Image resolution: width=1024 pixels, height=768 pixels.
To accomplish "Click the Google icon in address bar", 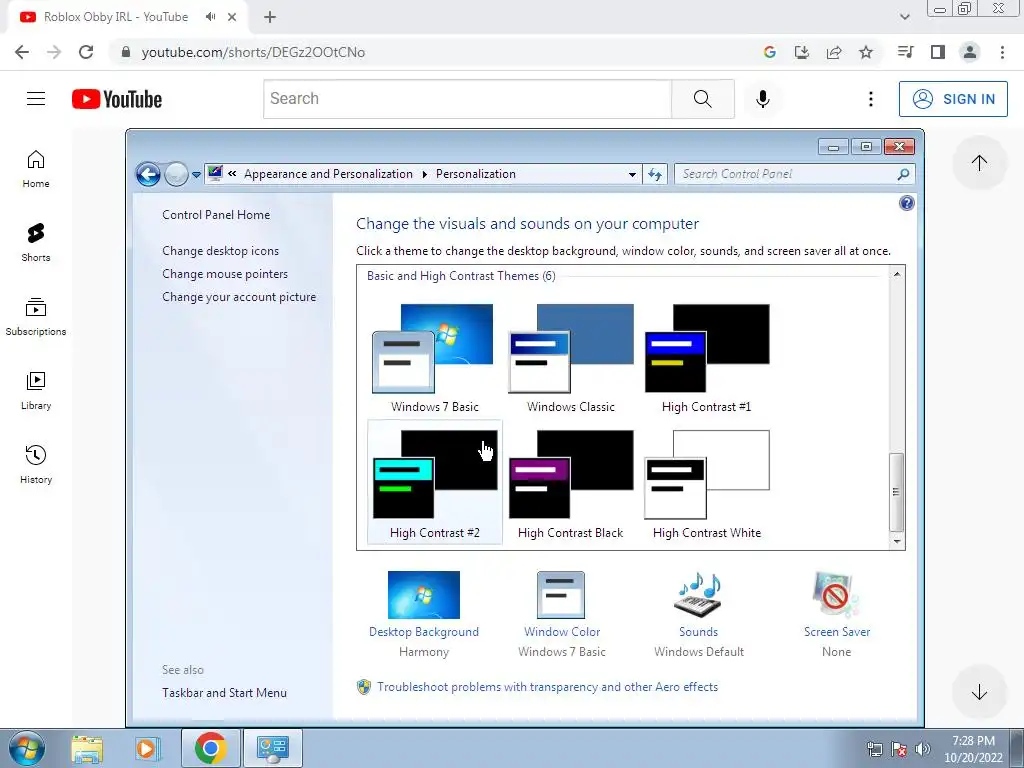I will click(770, 52).
